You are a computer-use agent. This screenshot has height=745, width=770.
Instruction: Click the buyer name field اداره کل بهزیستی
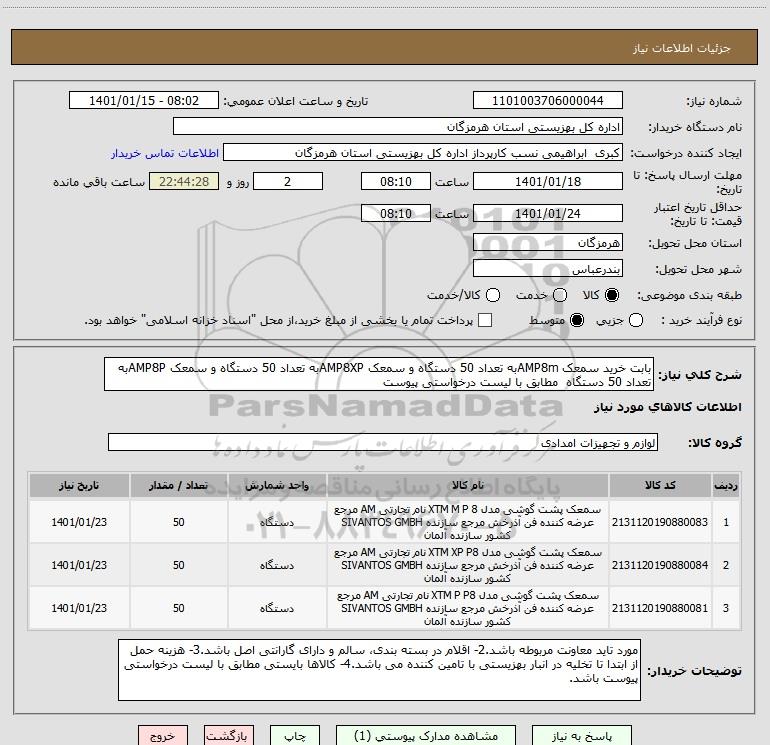(x=398, y=126)
